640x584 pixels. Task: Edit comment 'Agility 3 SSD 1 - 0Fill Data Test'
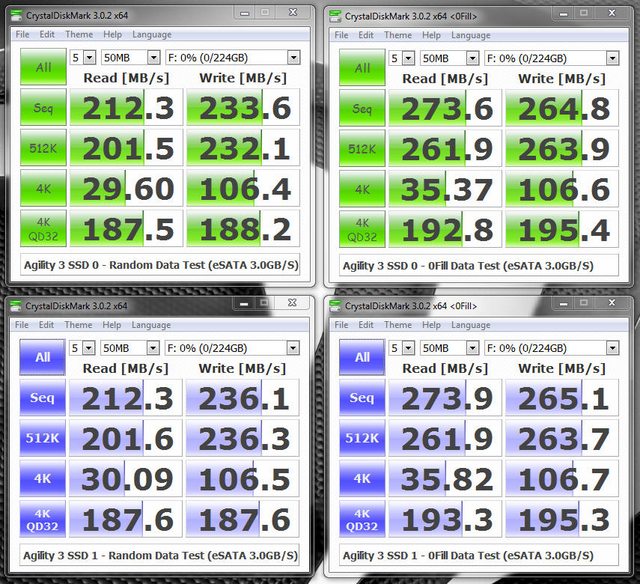479,555
